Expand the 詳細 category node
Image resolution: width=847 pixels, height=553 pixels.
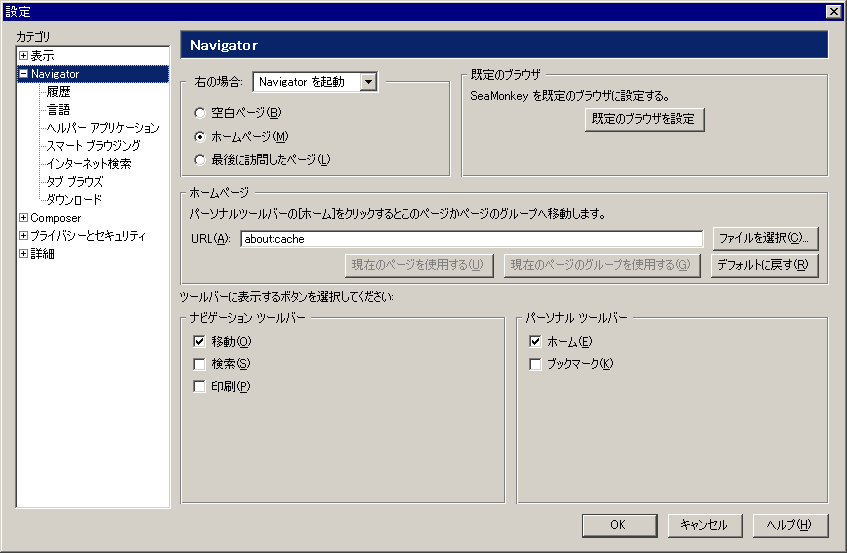(23, 253)
